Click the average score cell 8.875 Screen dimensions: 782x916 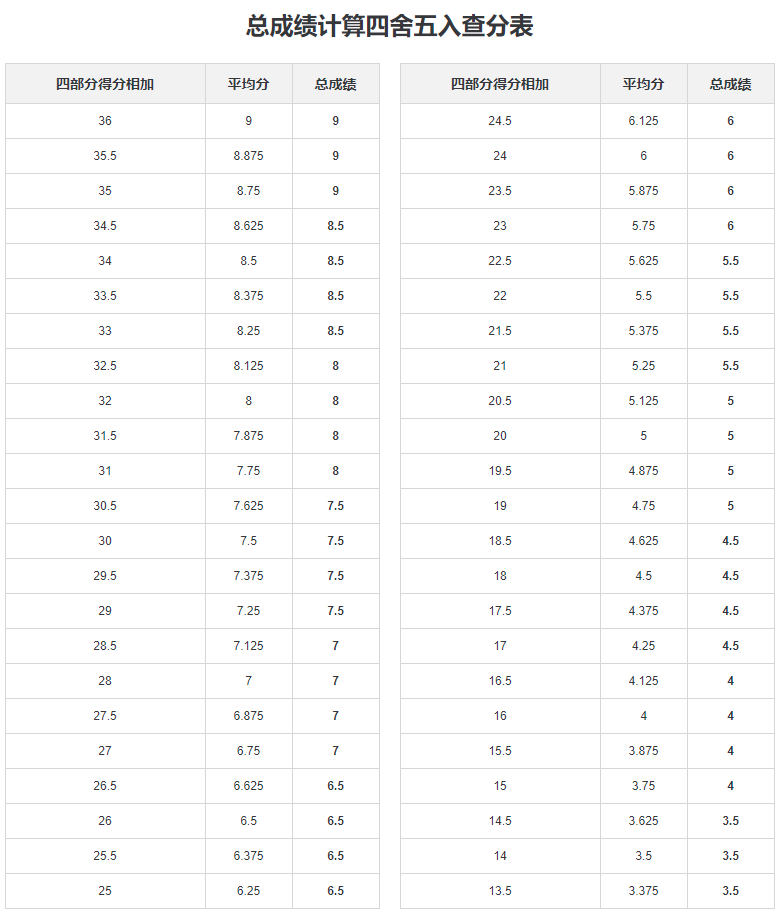(249, 156)
